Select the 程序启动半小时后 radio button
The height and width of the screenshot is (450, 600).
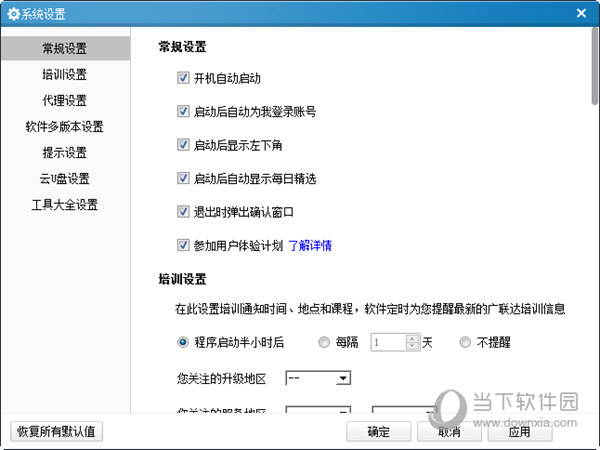pos(183,342)
